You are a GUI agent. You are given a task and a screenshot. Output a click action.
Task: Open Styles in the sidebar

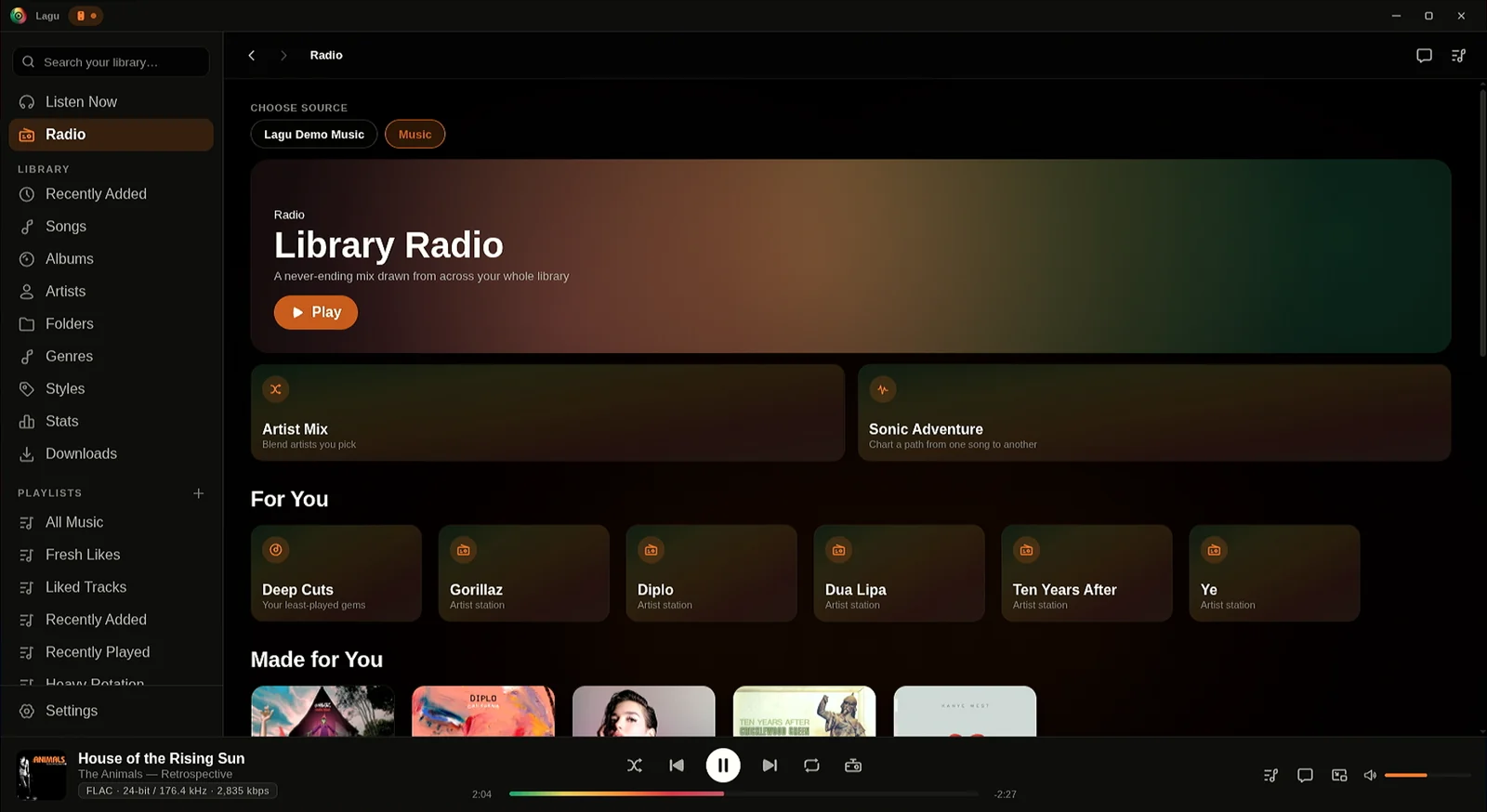tap(112, 389)
